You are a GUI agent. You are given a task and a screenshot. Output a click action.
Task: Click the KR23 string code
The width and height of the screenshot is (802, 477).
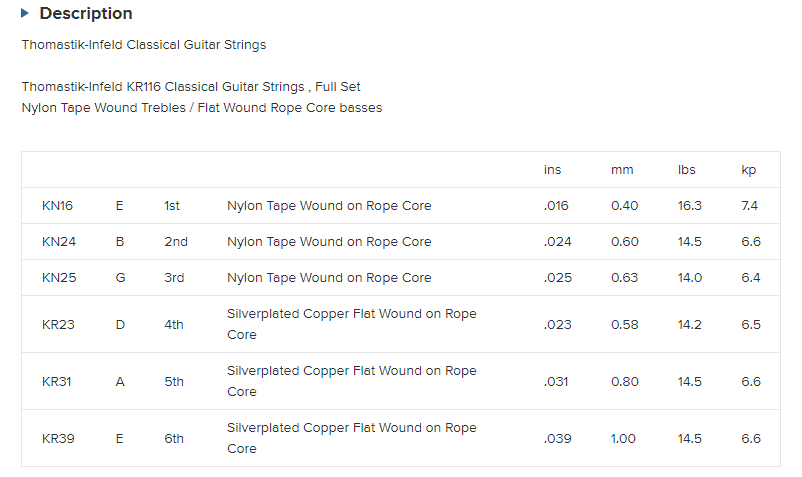coord(57,324)
